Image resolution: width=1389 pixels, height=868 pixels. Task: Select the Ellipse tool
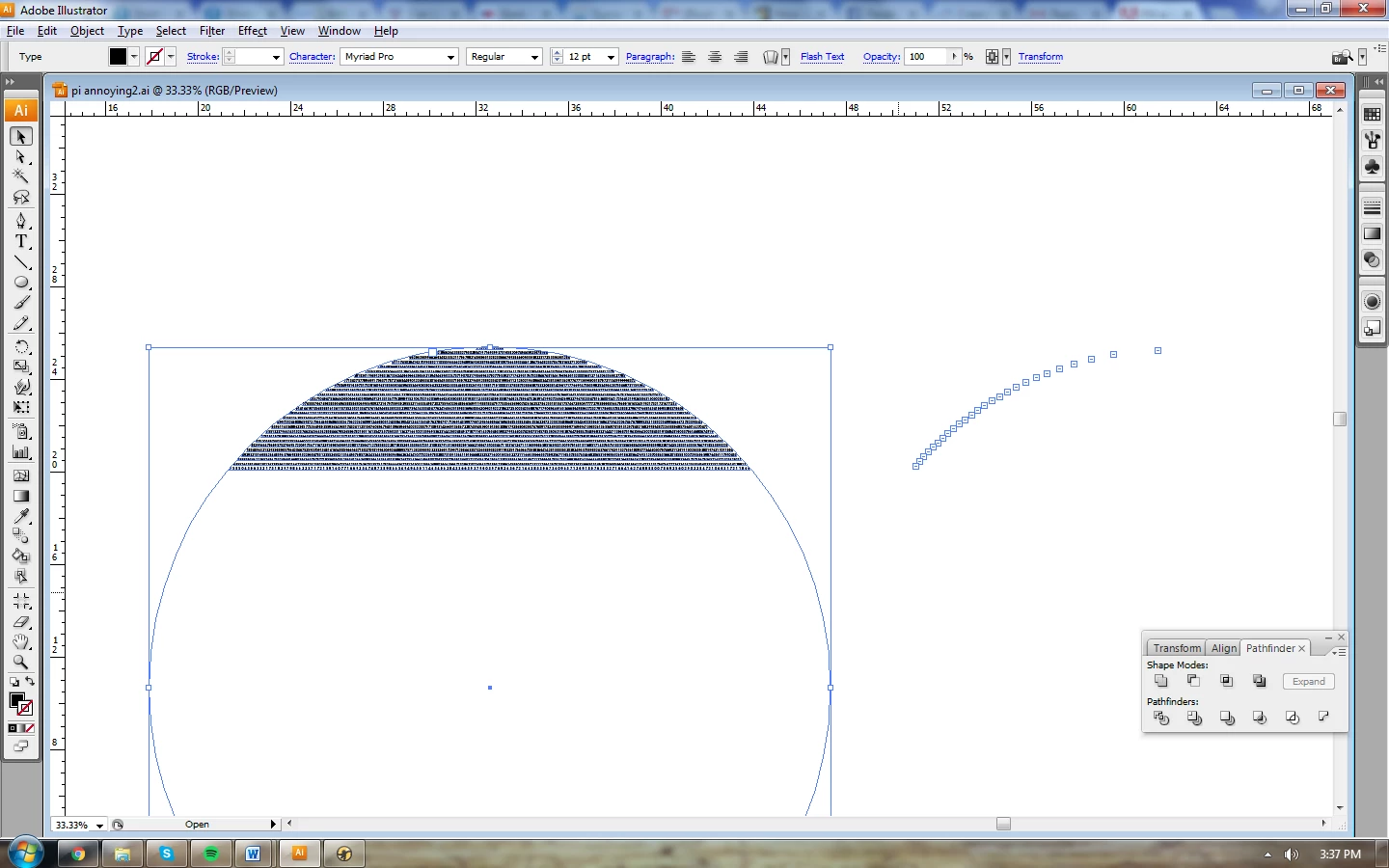(x=21, y=283)
